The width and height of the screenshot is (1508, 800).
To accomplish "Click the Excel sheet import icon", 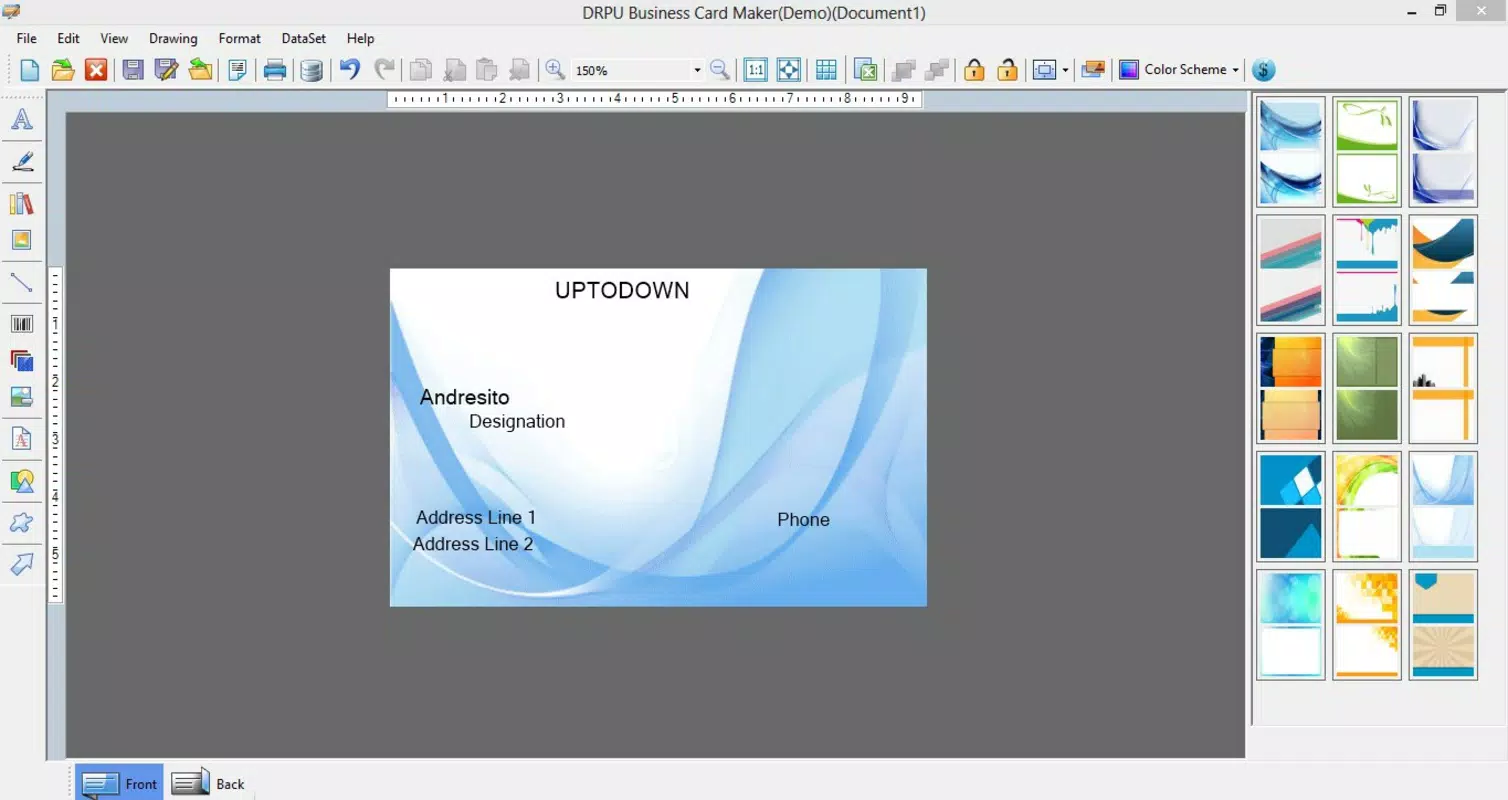I will tap(866, 70).
